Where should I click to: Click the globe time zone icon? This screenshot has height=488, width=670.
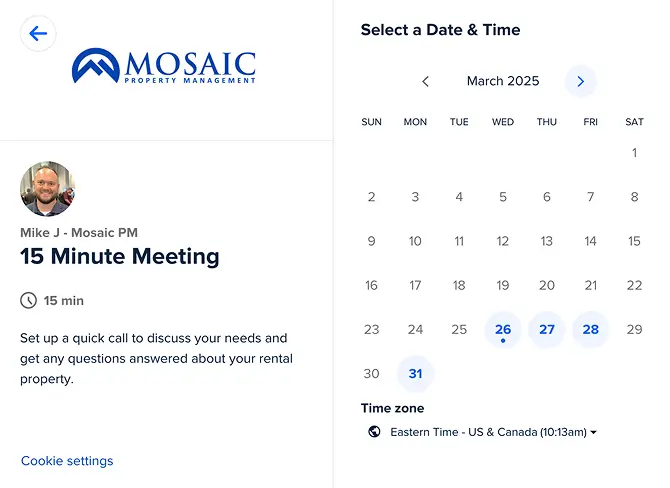point(374,432)
